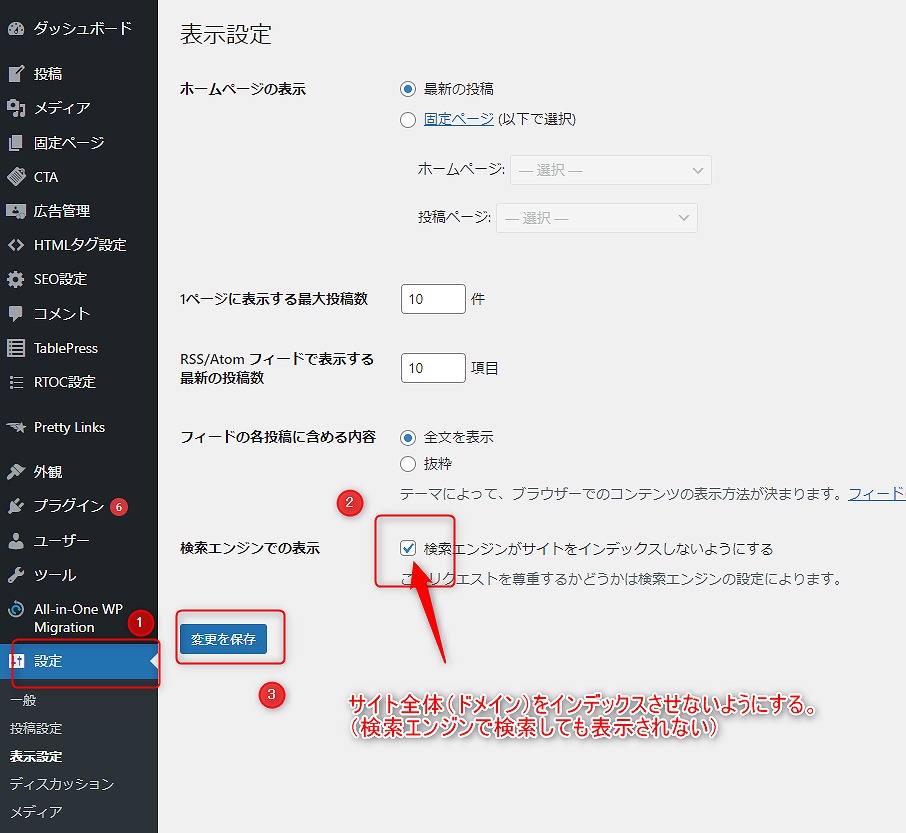The width and height of the screenshot is (906, 833).
Task: Click the Comments speech bubble icon
Action: [x=15, y=314]
